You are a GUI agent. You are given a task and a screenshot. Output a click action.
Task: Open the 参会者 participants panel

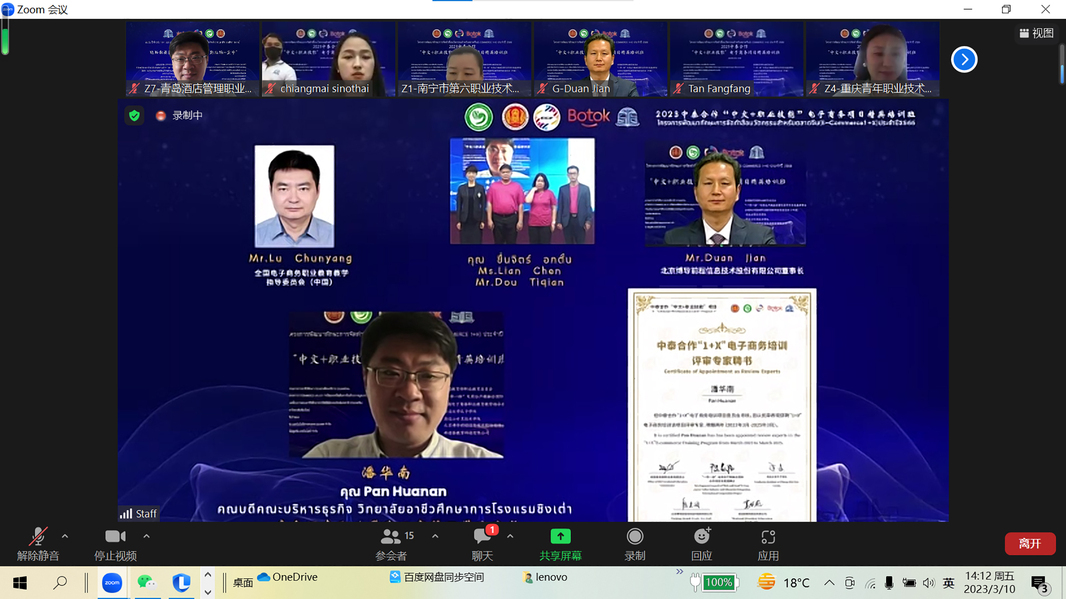point(391,543)
